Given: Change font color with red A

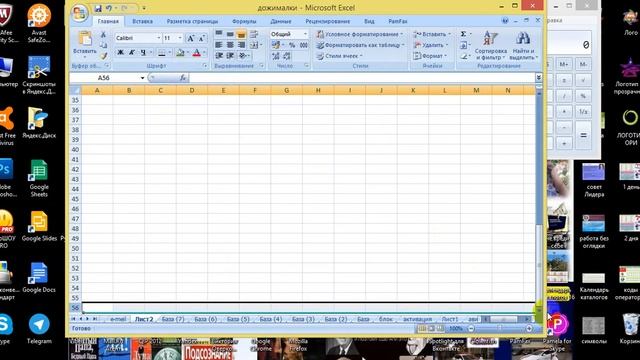Looking at the screenshot, I should pos(196,53).
